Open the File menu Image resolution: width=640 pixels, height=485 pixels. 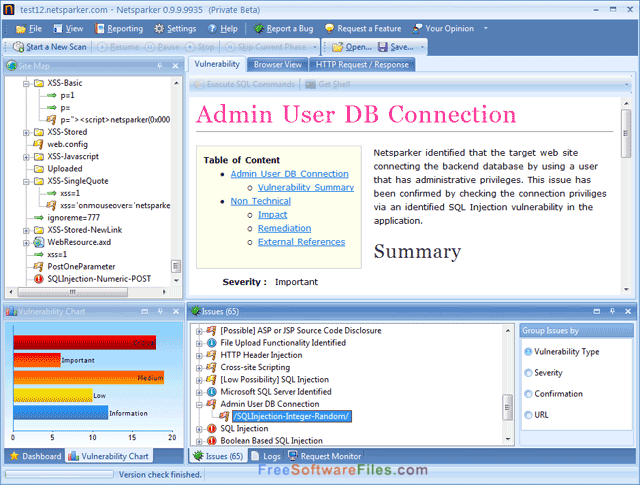[x=29, y=29]
